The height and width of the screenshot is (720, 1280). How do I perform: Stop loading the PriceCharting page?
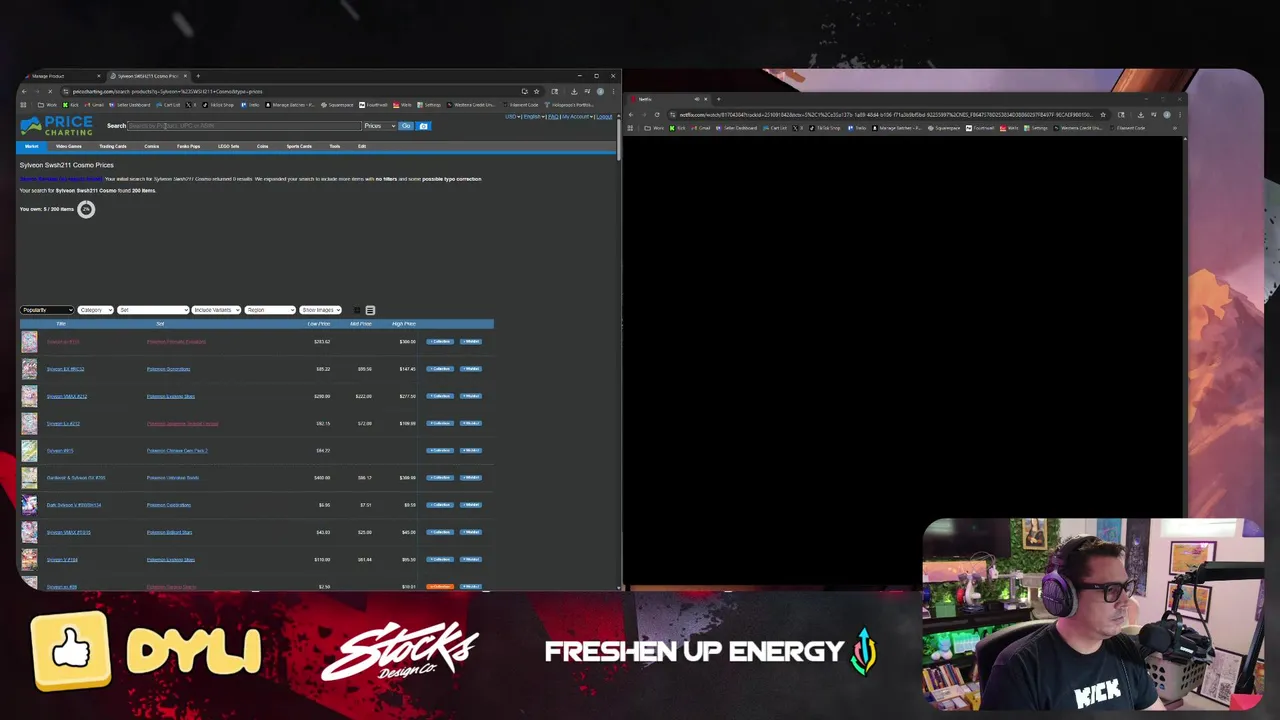(x=50, y=91)
